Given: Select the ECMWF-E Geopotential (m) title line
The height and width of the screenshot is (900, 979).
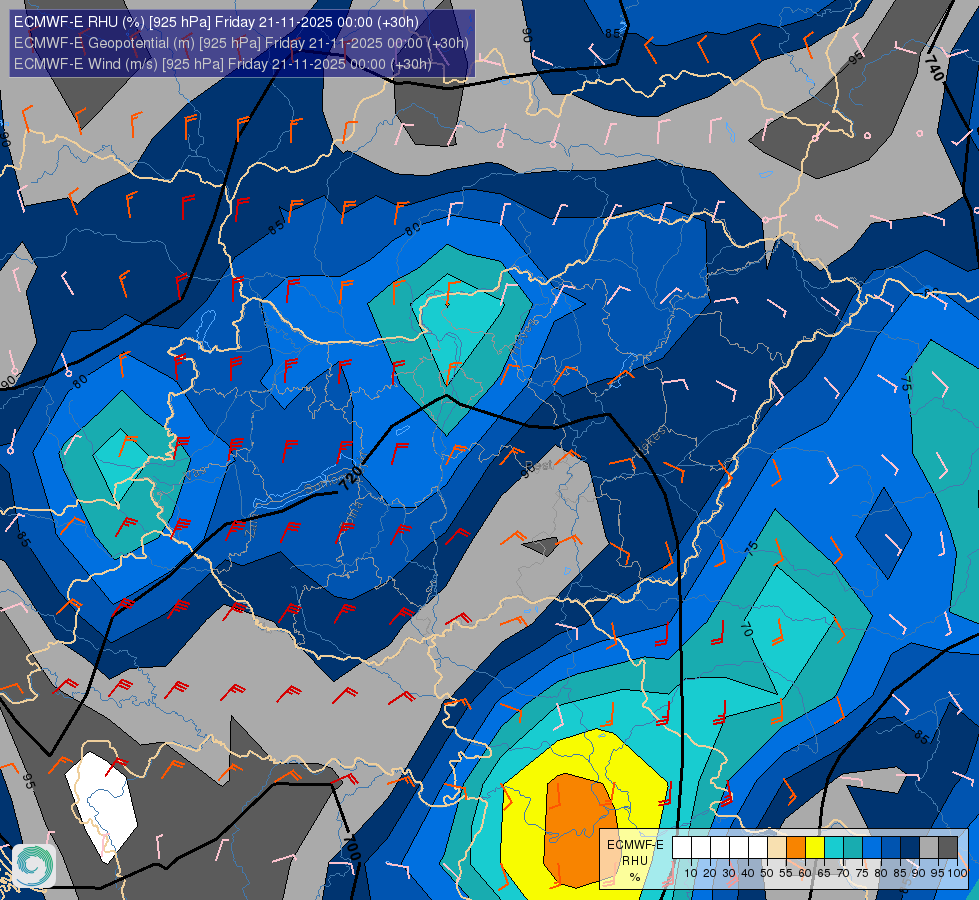Looking at the screenshot, I should coord(241,43).
